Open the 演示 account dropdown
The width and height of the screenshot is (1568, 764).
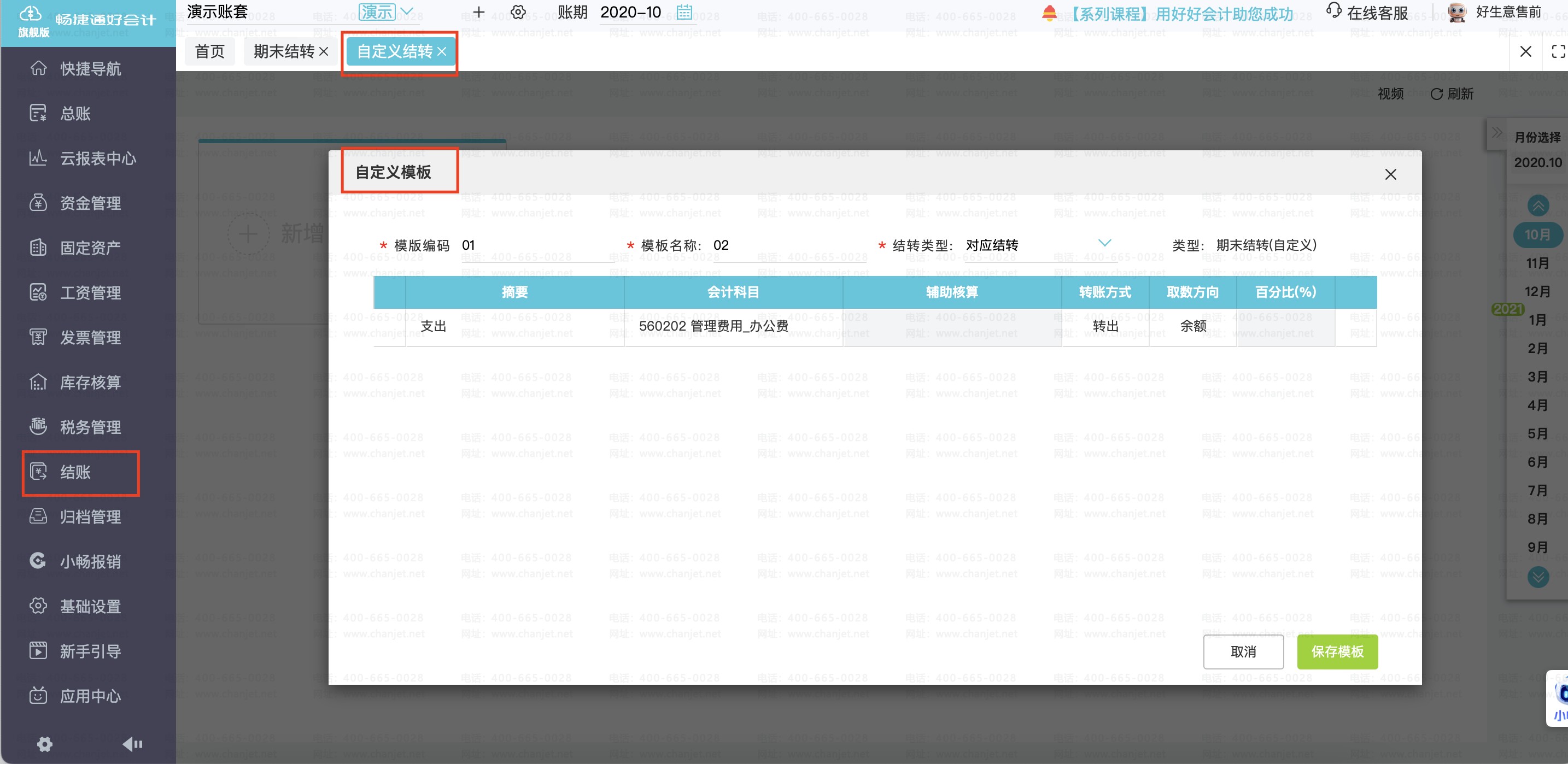click(x=386, y=12)
